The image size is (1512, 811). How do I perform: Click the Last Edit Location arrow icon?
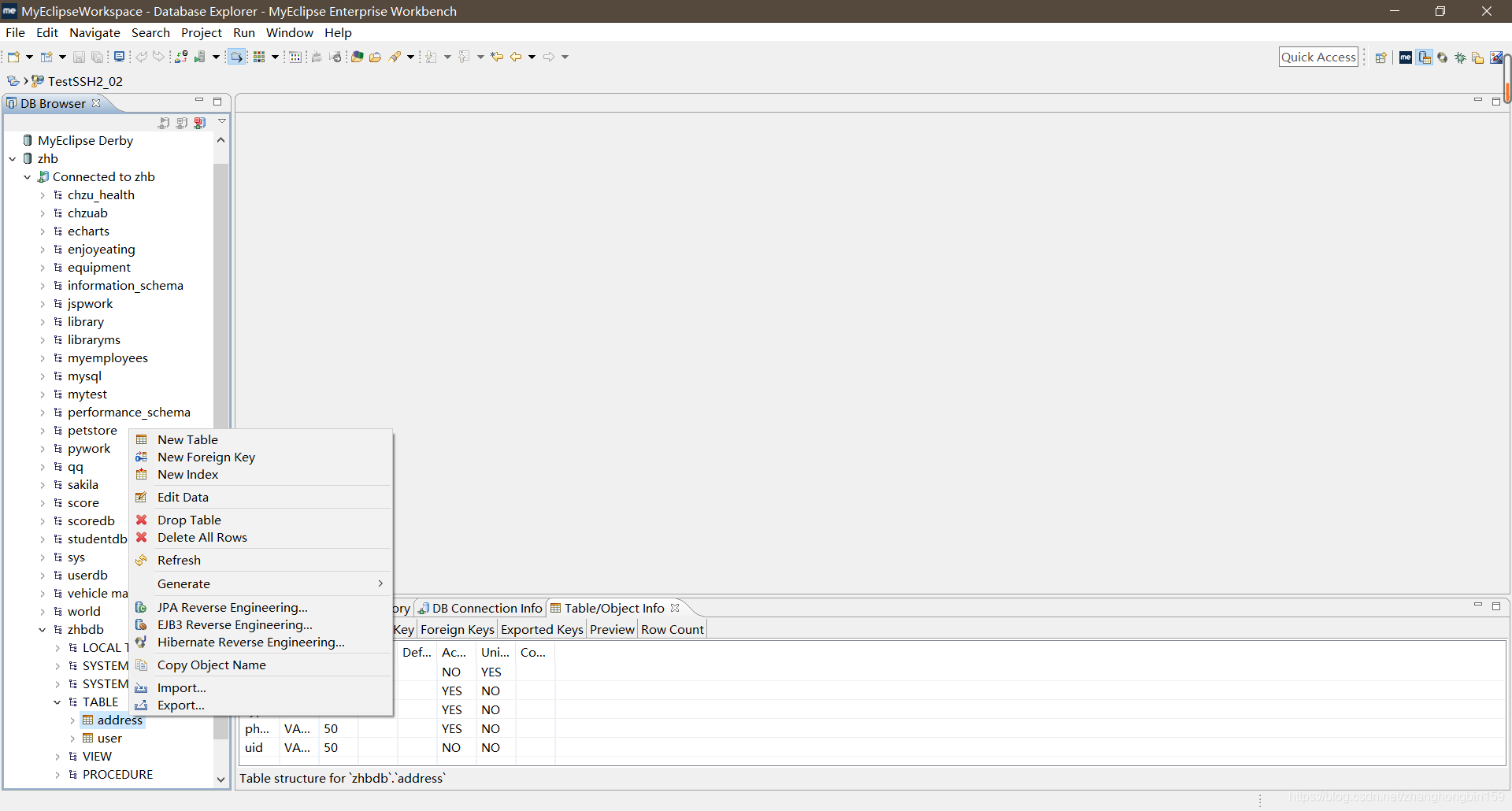point(497,57)
